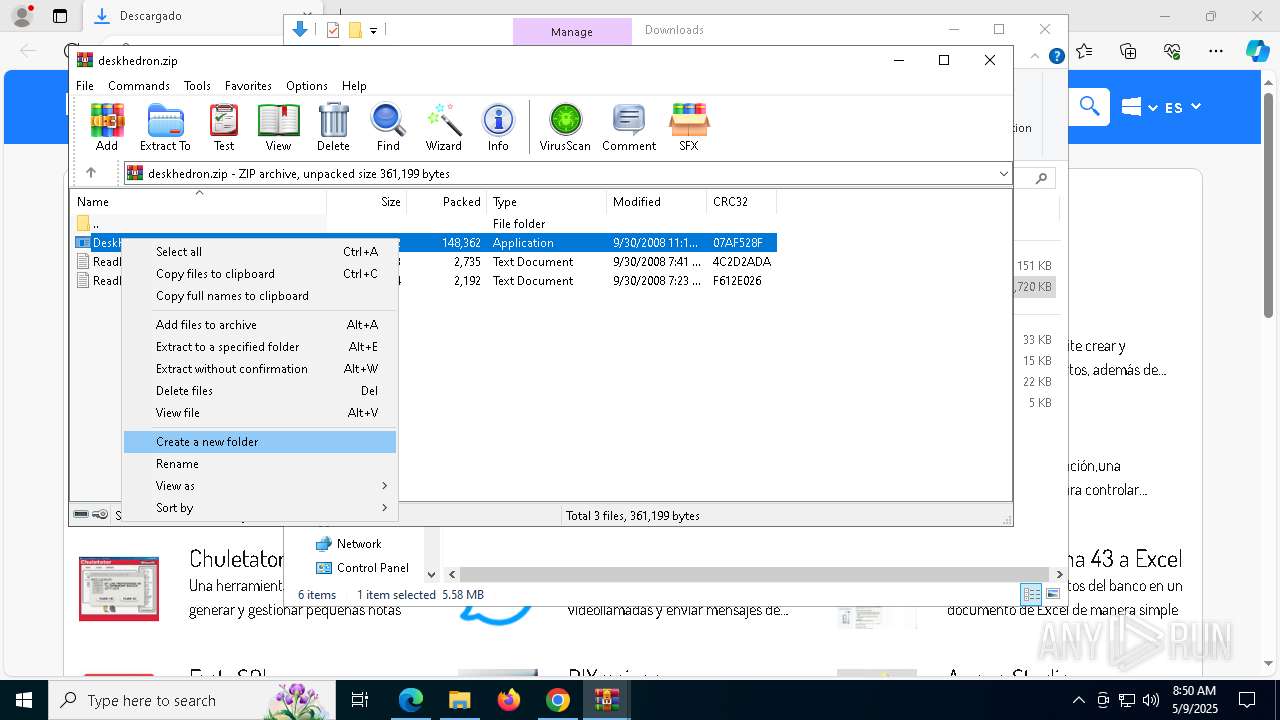The height and width of the screenshot is (720, 1280).
Task: Open the Copilot icon in browser
Action: coord(1257,51)
